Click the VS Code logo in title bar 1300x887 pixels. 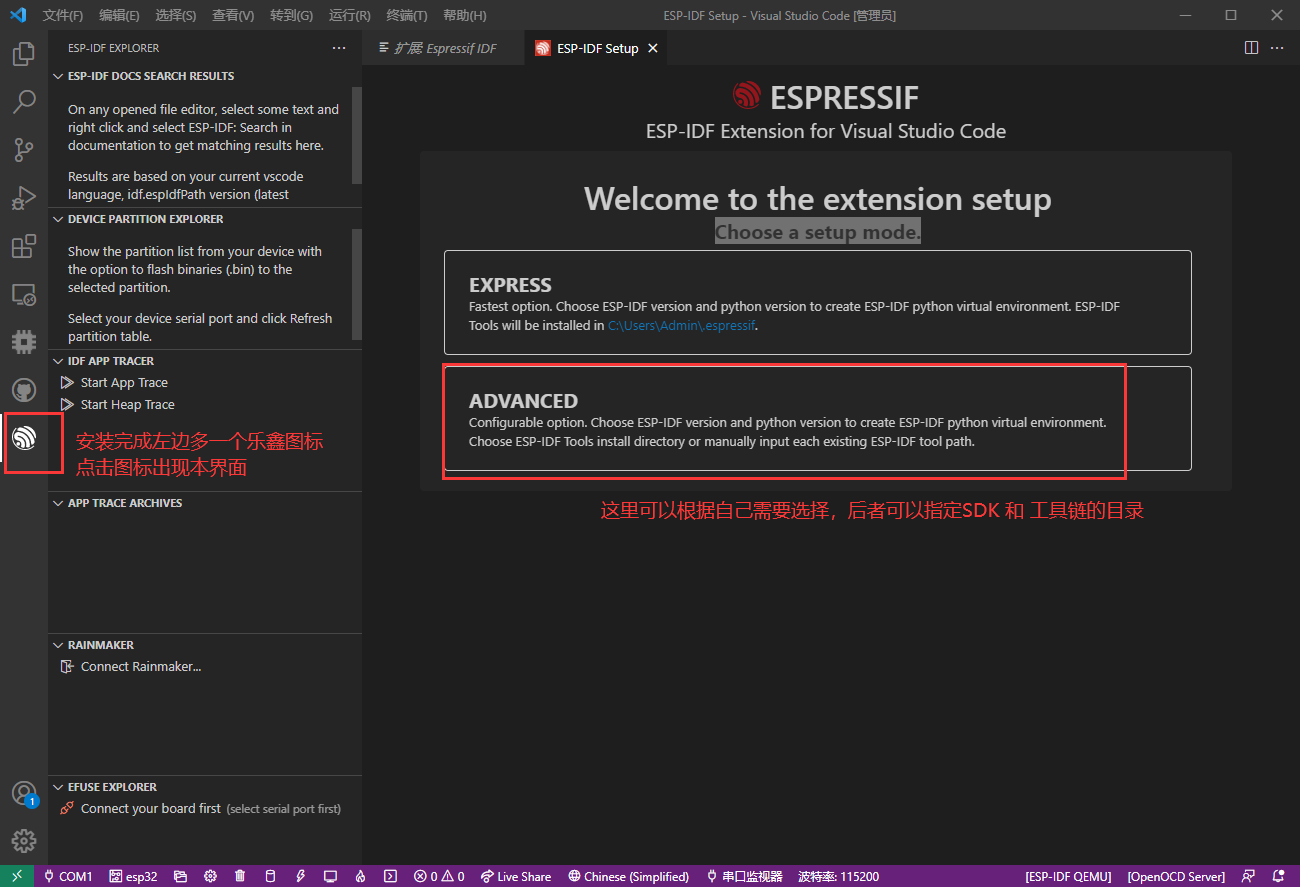click(x=17, y=15)
